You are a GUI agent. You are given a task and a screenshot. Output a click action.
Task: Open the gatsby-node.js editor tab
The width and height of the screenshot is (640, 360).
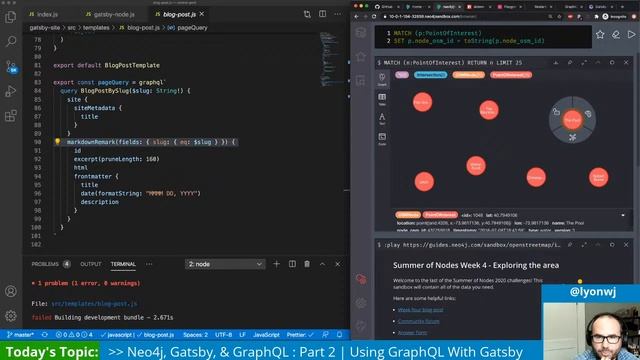(110, 14)
